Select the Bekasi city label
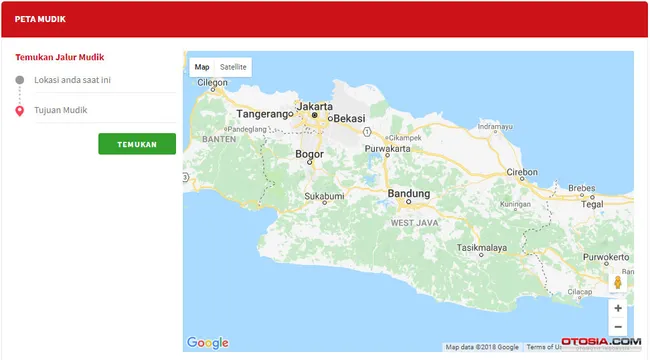650x360 pixels. [x=349, y=119]
